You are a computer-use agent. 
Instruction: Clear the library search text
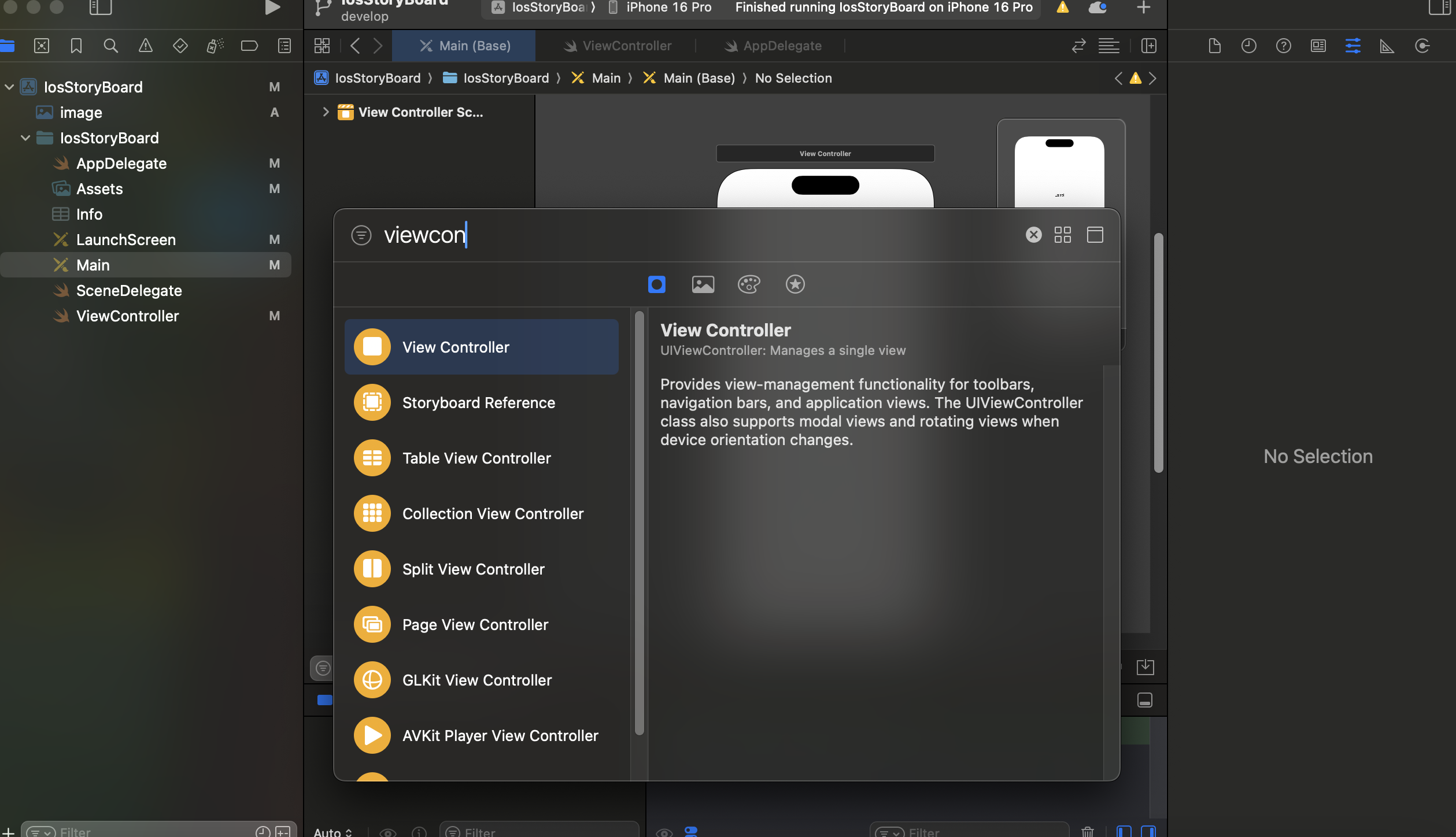click(1034, 235)
